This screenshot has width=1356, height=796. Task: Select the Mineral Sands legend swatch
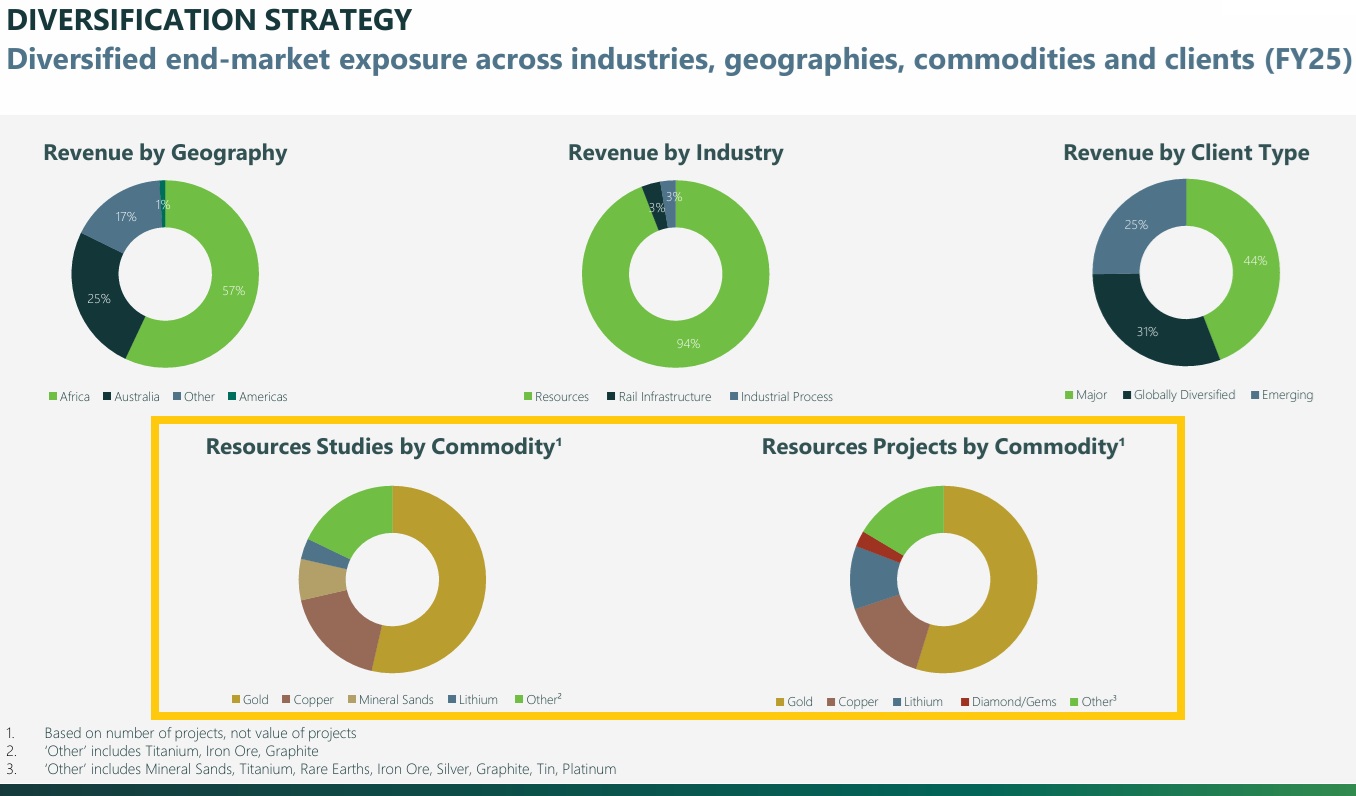point(352,700)
